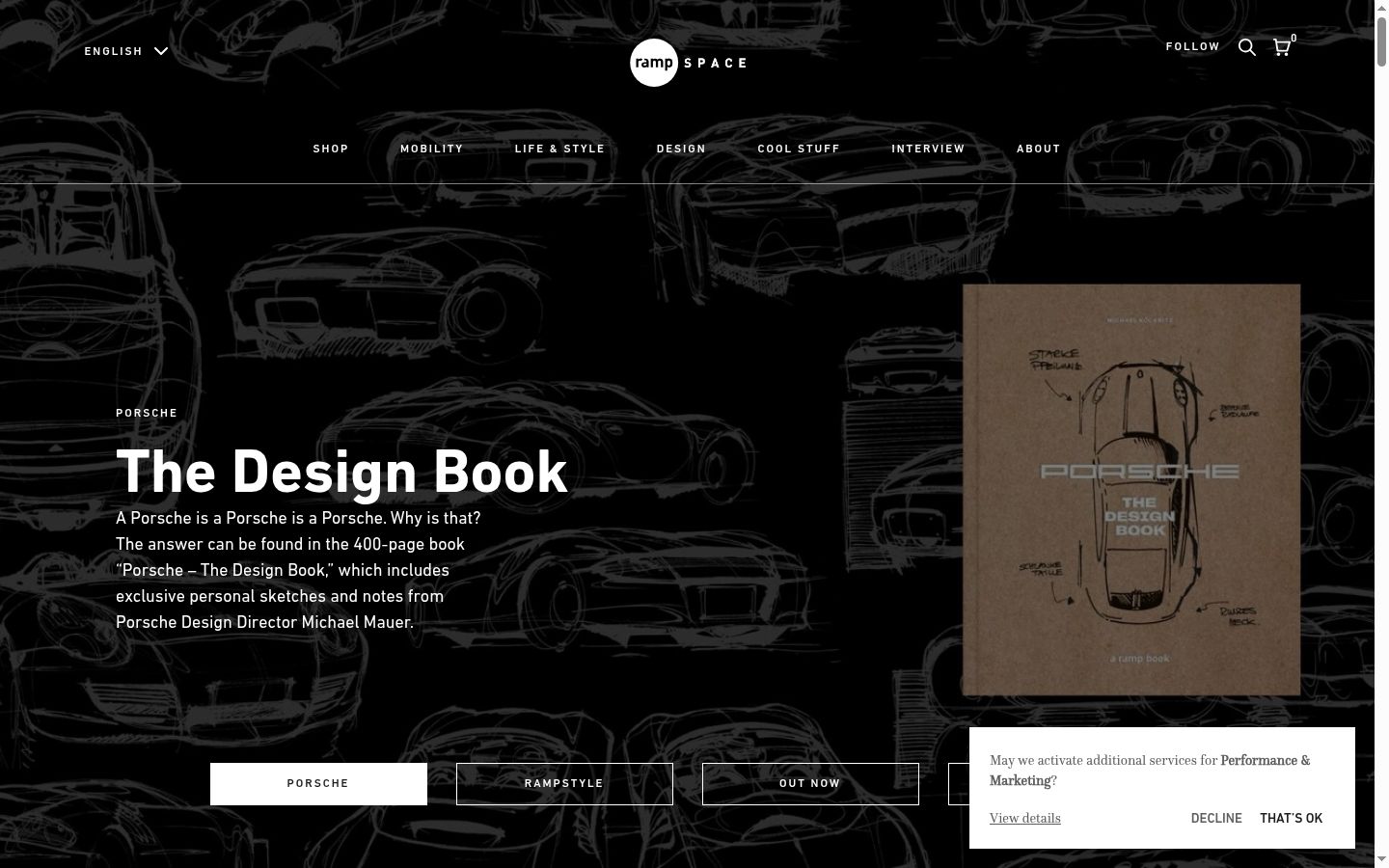Select the Rampstyle slide button

[564, 784]
